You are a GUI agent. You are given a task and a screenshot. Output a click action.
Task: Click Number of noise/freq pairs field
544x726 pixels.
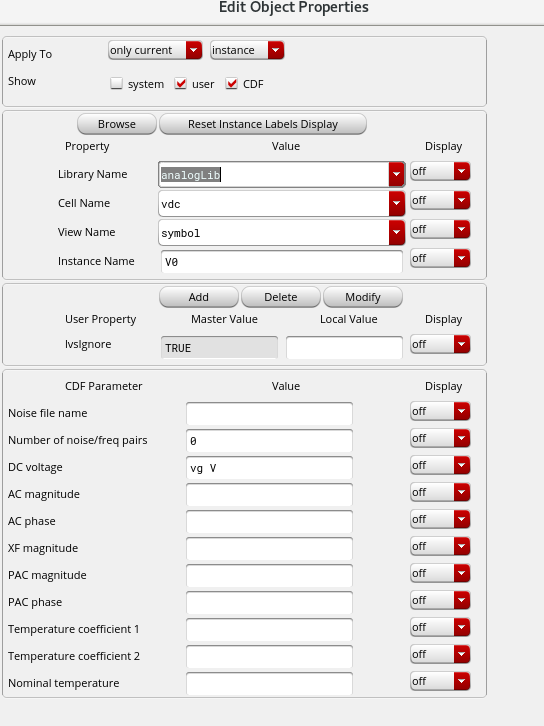pyautogui.click(x=269, y=441)
